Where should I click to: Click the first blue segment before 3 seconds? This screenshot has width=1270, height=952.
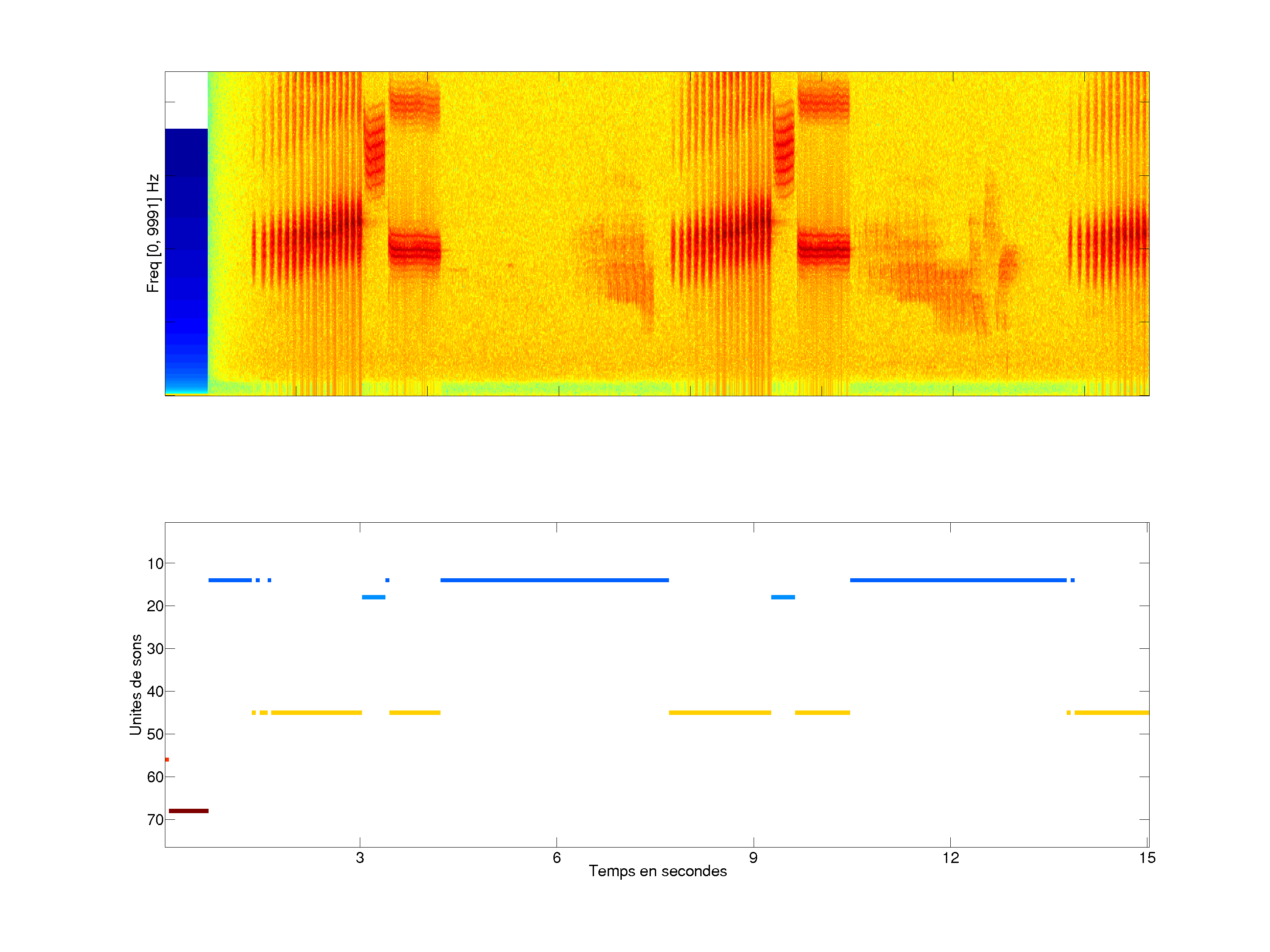click(x=230, y=580)
